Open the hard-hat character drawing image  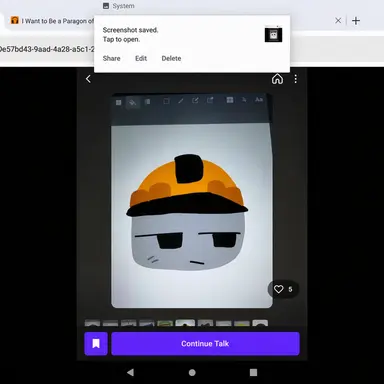pyautogui.click(x=192, y=201)
